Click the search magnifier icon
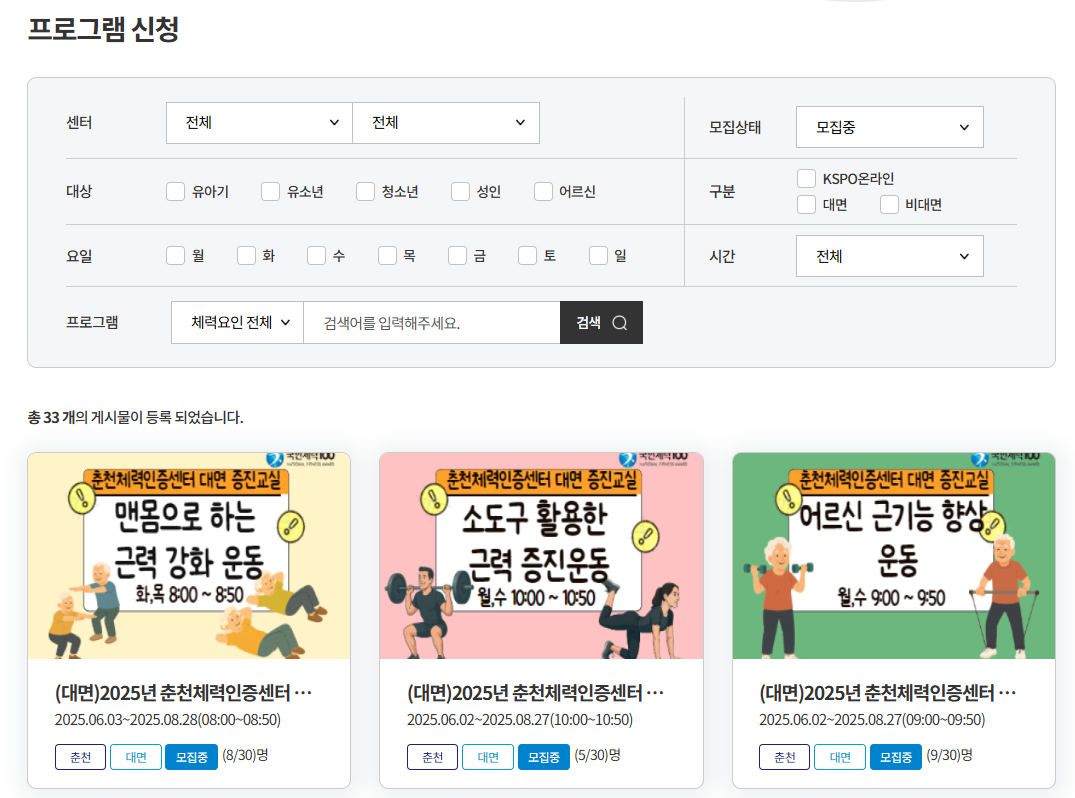The height and width of the screenshot is (798, 1075). coord(620,323)
